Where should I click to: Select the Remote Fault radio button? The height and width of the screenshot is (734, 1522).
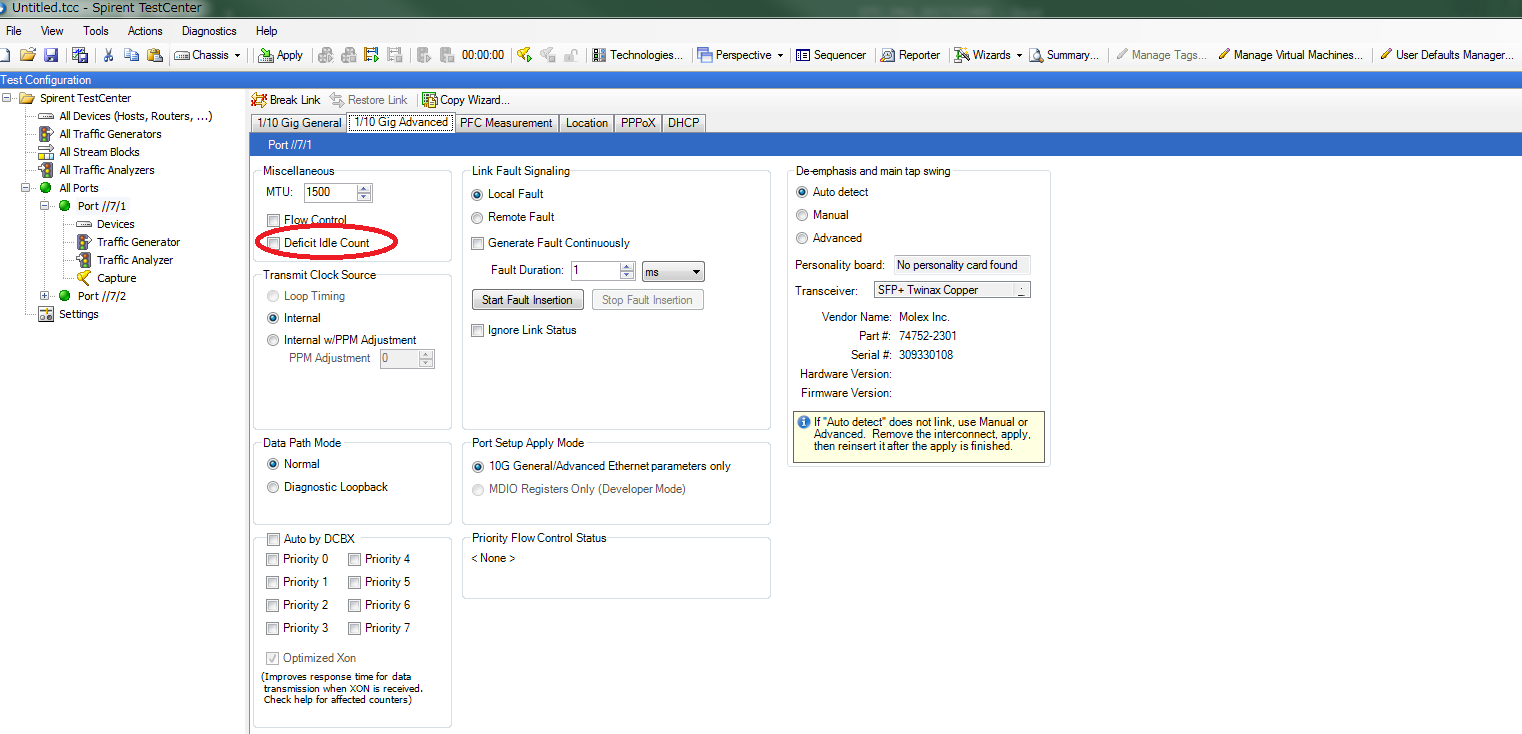tap(477, 217)
